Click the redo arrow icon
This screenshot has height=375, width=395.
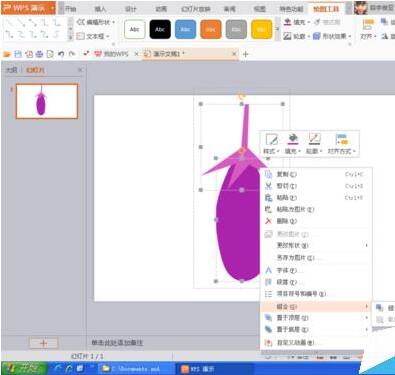coord(72,54)
